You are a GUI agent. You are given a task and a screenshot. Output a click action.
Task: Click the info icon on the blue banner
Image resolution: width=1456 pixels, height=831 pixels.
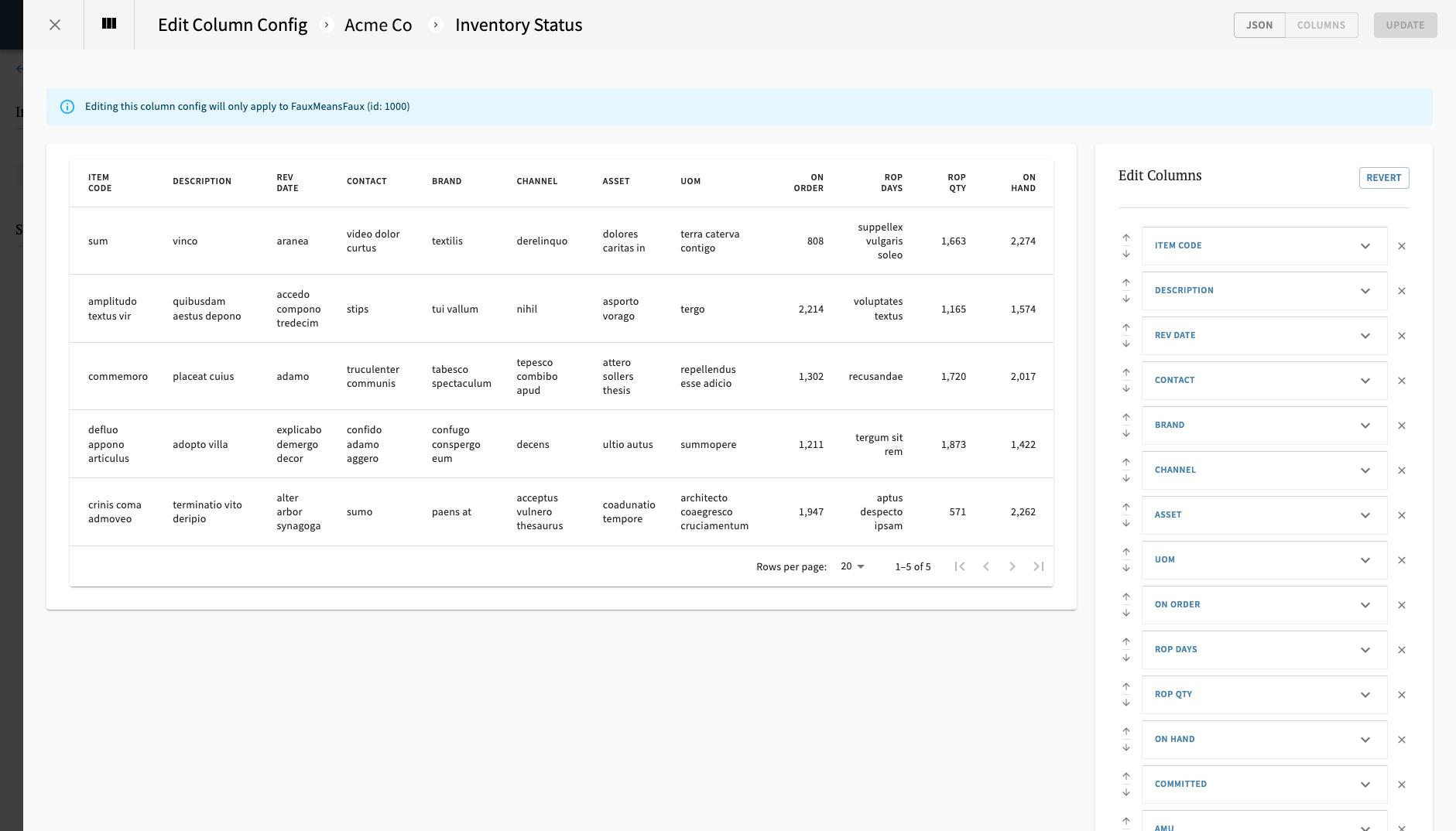(68, 106)
